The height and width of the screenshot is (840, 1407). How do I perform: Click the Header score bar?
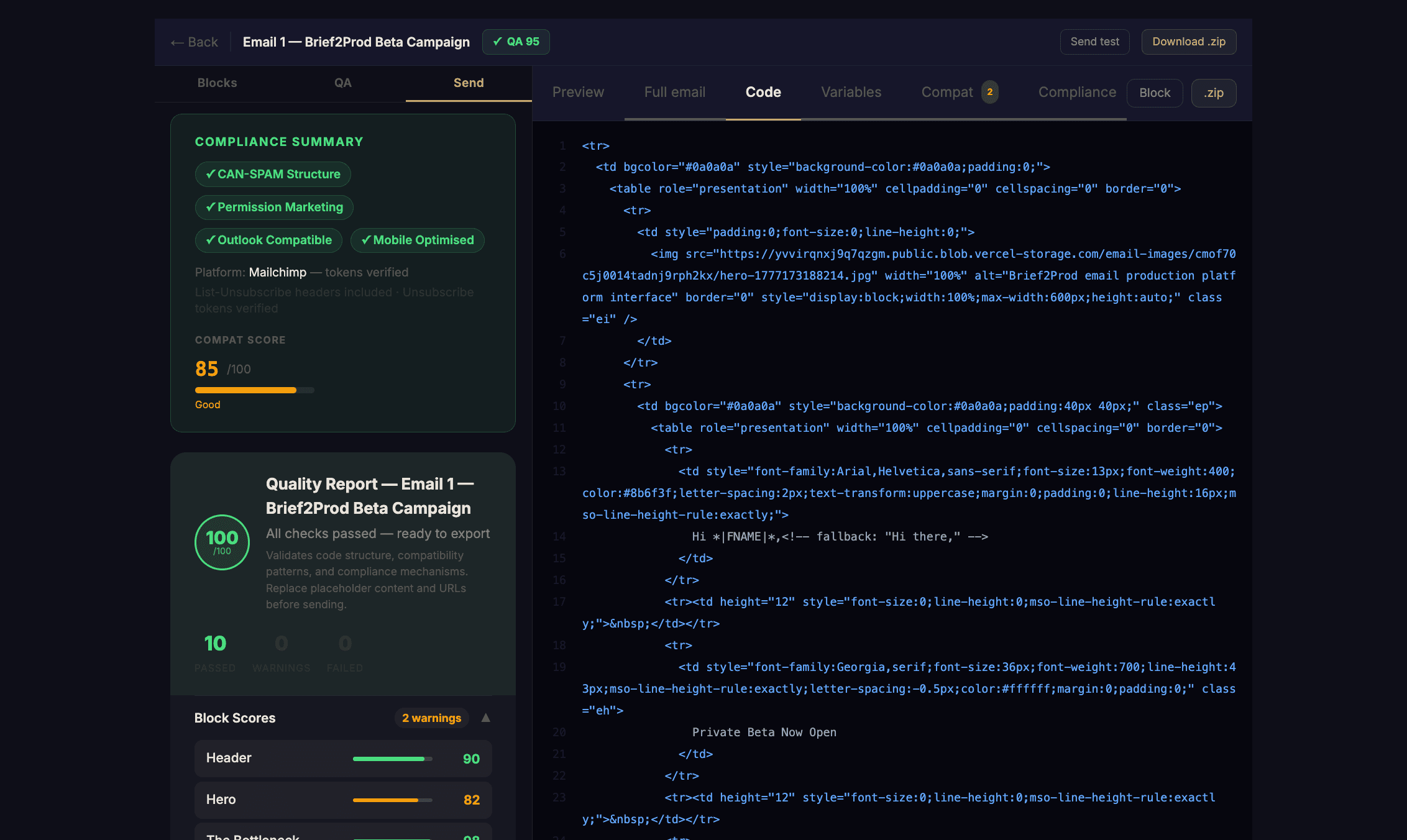pyautogui.click(x=392, y=759)
